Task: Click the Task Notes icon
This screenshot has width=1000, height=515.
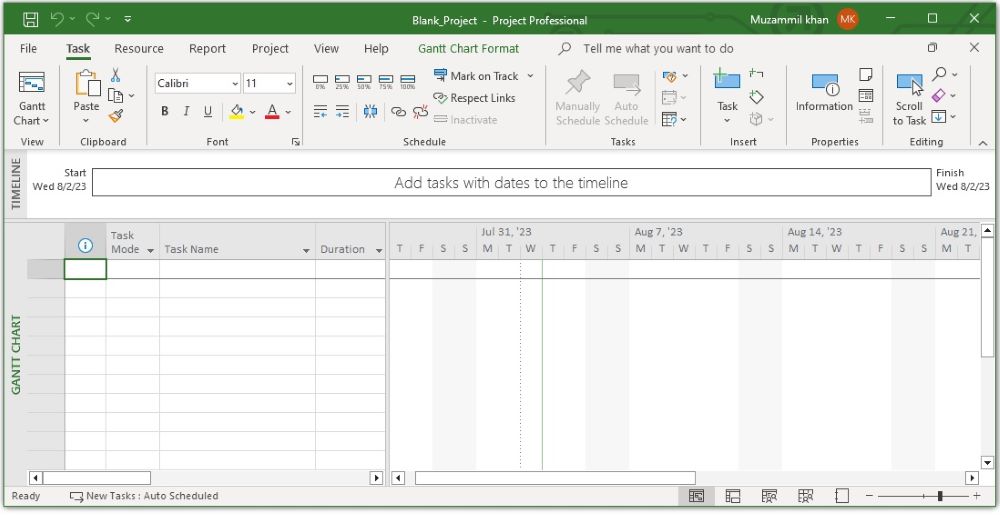Action: pos(866,75)
